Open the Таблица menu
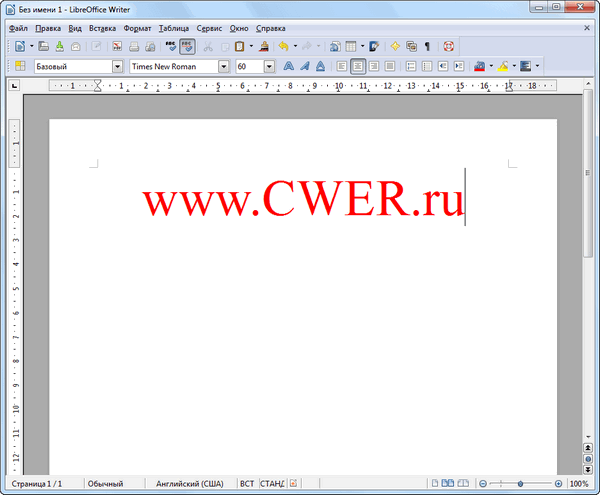This screenshot has width=600, height=495. pos(176,29)
